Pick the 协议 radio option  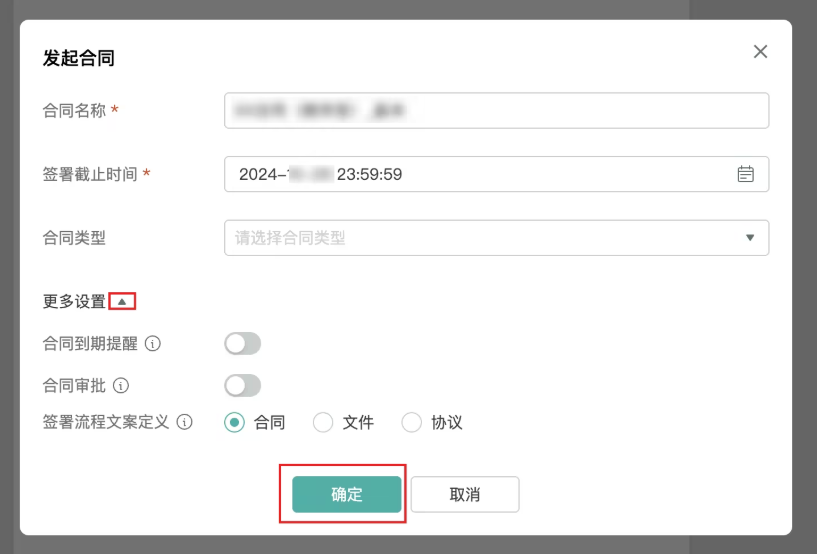point(412,422)
